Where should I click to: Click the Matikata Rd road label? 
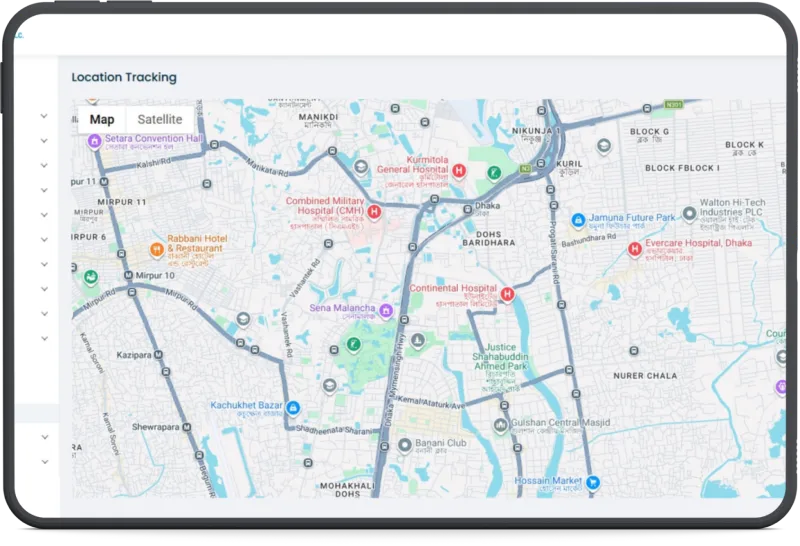pyautogui.click(x=268, y=167)
